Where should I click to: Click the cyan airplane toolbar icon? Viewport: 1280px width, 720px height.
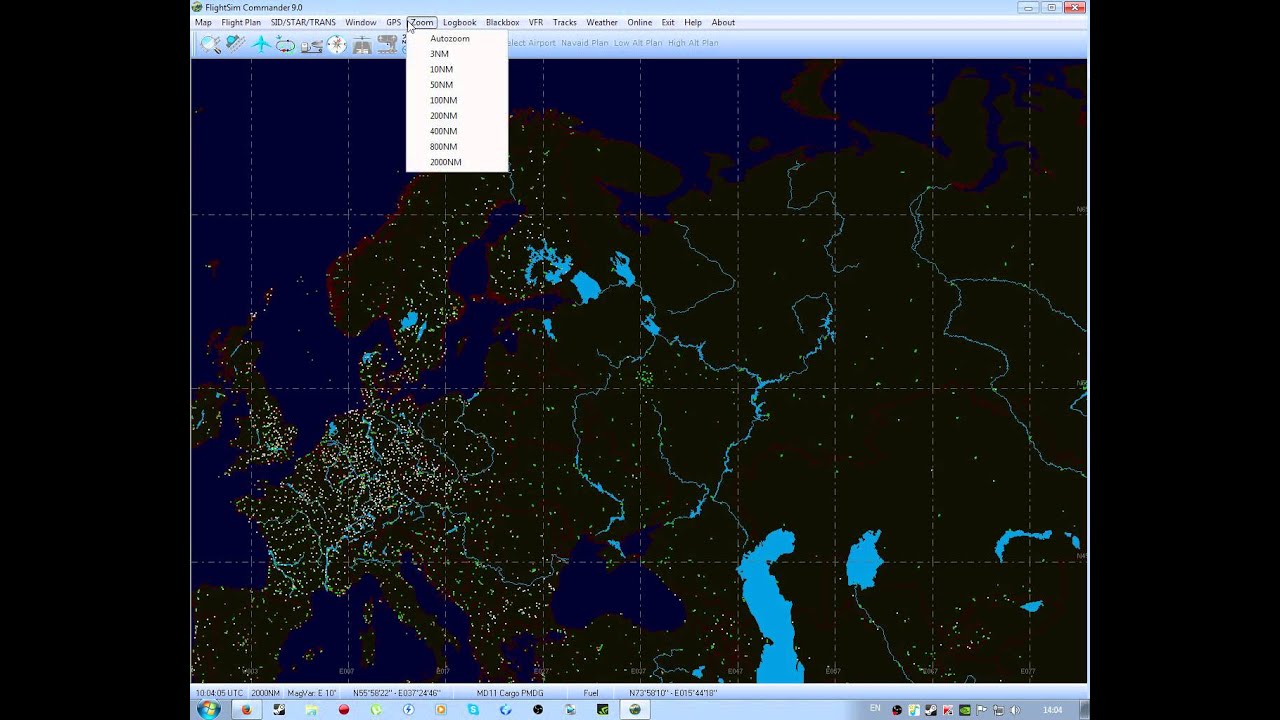(261, 44)
